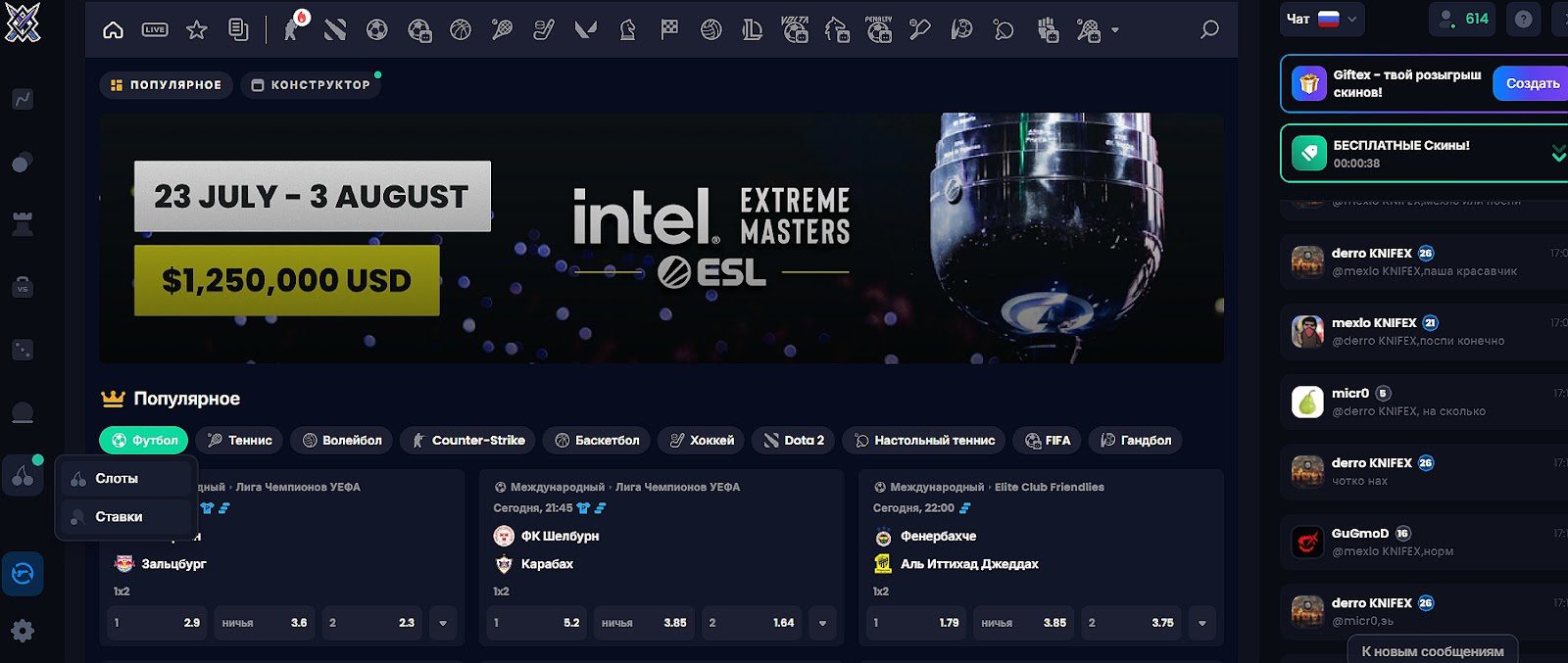Switch to the КОНСТРУКТОР tab

pos(312,85)
